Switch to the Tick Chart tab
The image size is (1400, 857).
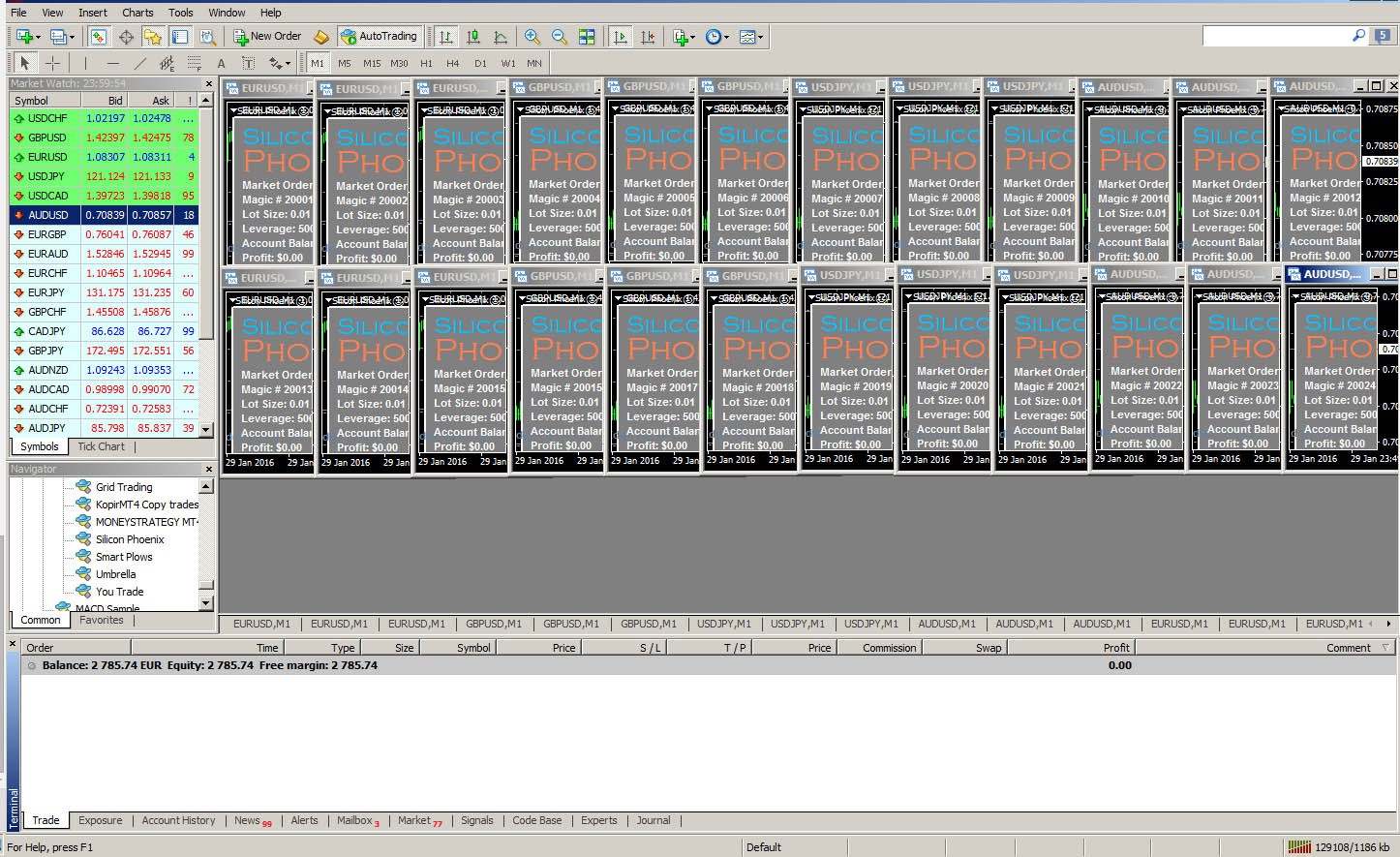pos(101,446)
